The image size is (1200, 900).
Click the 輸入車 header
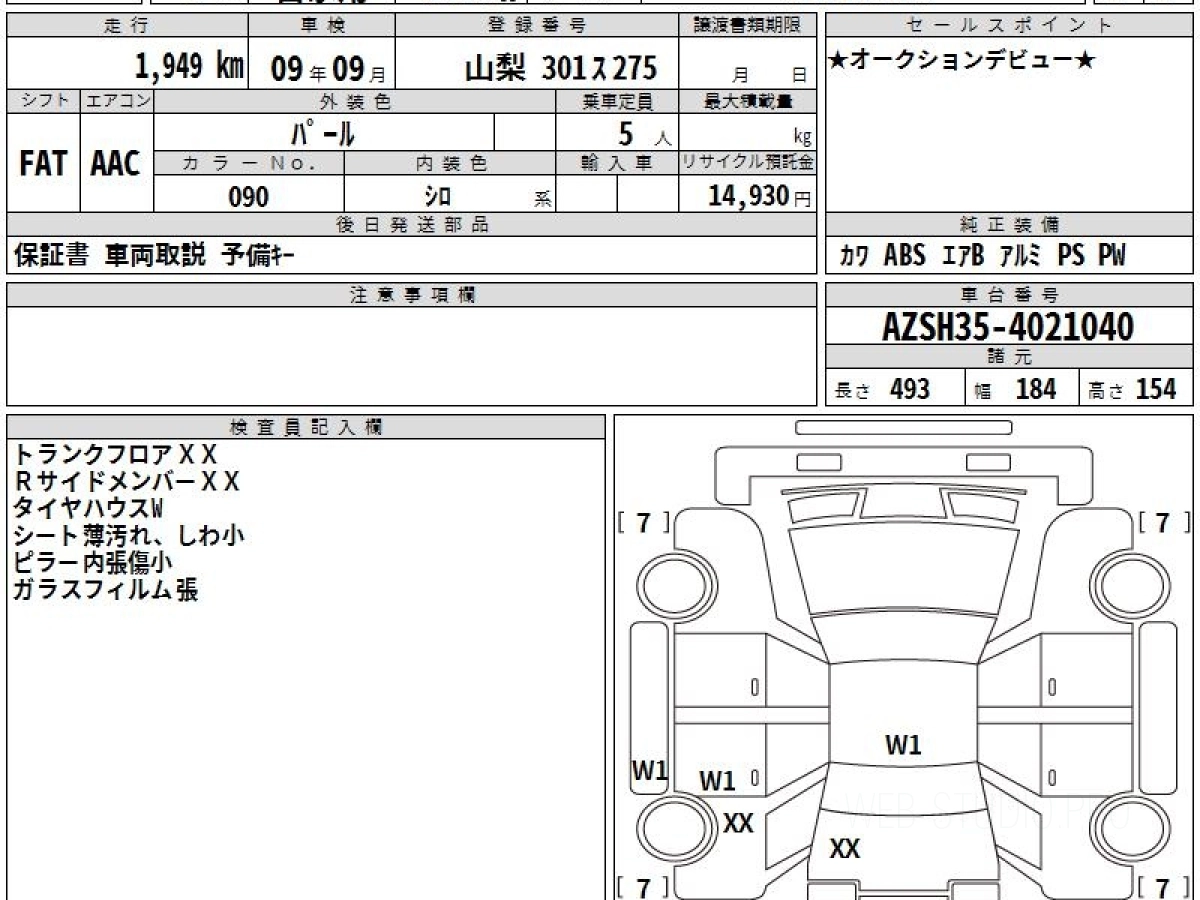pyautogui.click(x=617, y=164)
